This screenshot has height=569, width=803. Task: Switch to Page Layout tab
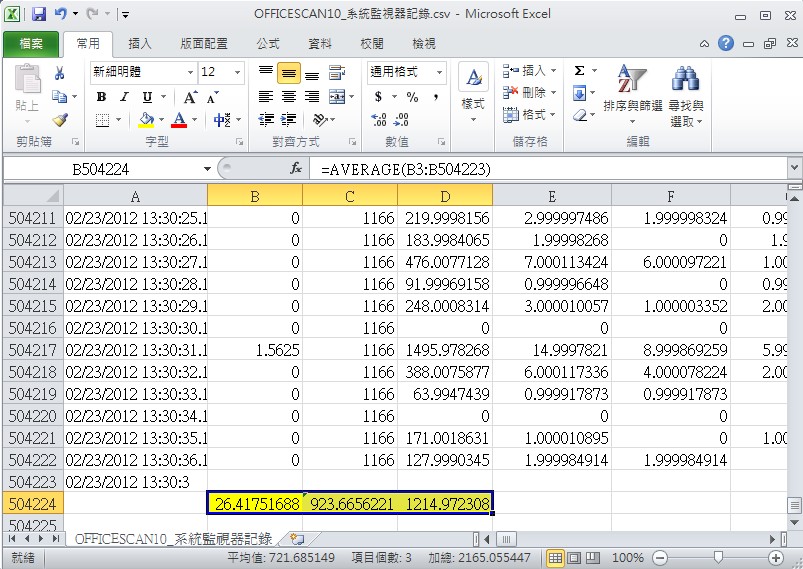[204, 44]
